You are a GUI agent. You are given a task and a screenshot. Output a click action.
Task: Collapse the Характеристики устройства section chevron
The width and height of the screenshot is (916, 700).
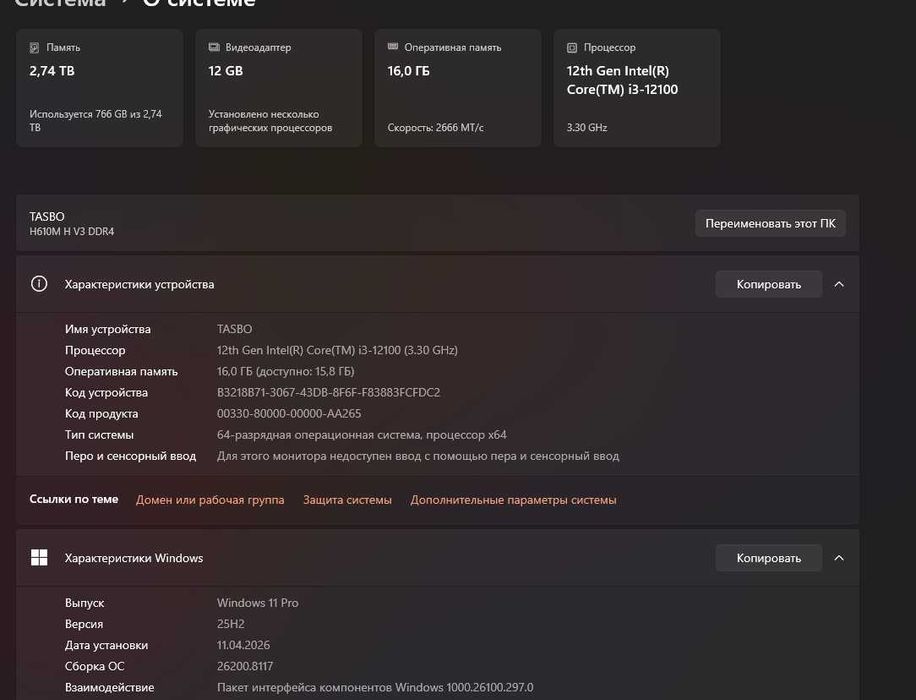point(839,284)
